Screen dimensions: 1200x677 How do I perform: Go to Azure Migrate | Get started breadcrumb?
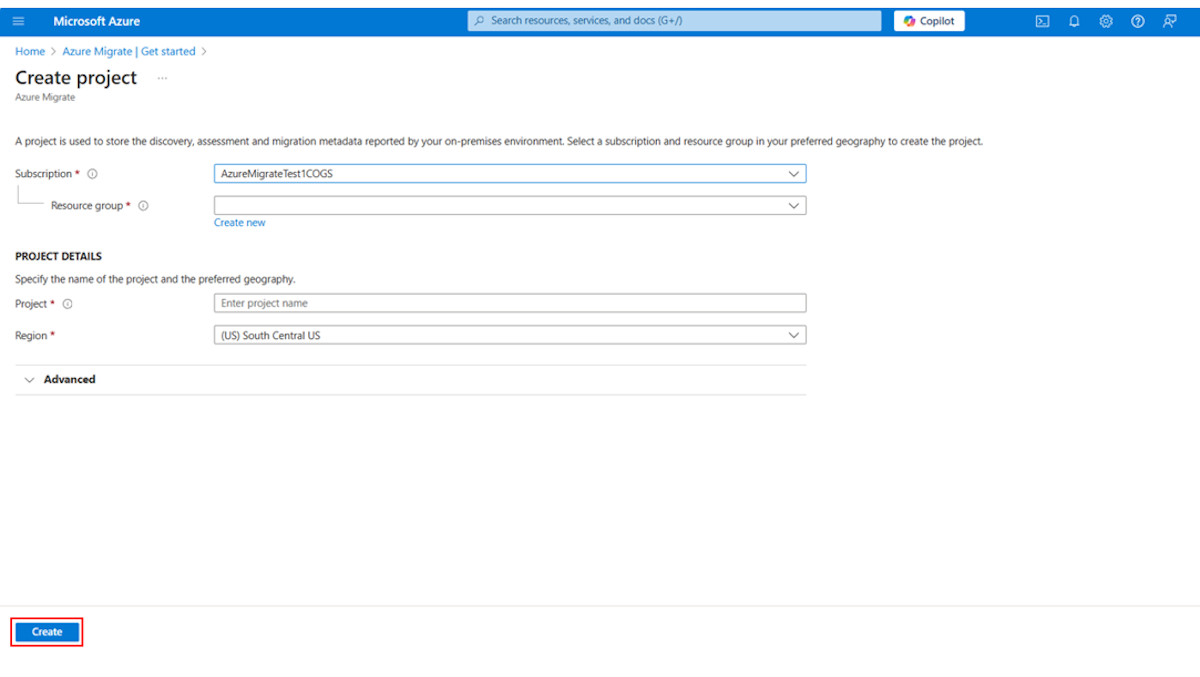click(129, 52)
